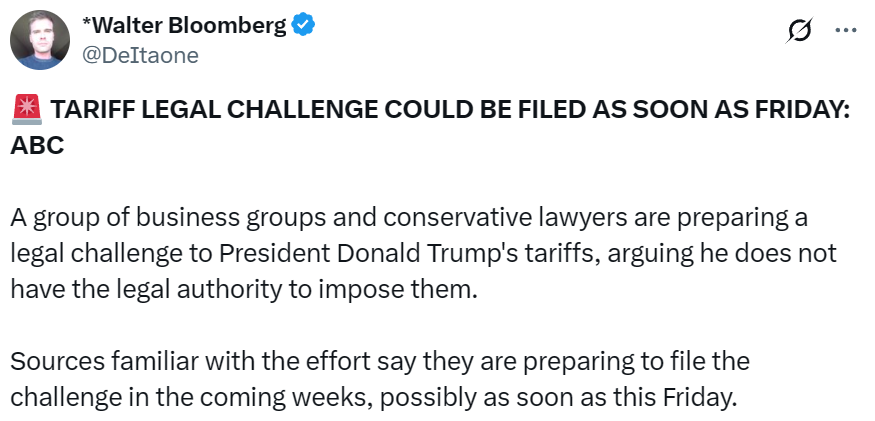875x421 pixels.
Task: Click the red siren emoji
Action: pos(27,111)
